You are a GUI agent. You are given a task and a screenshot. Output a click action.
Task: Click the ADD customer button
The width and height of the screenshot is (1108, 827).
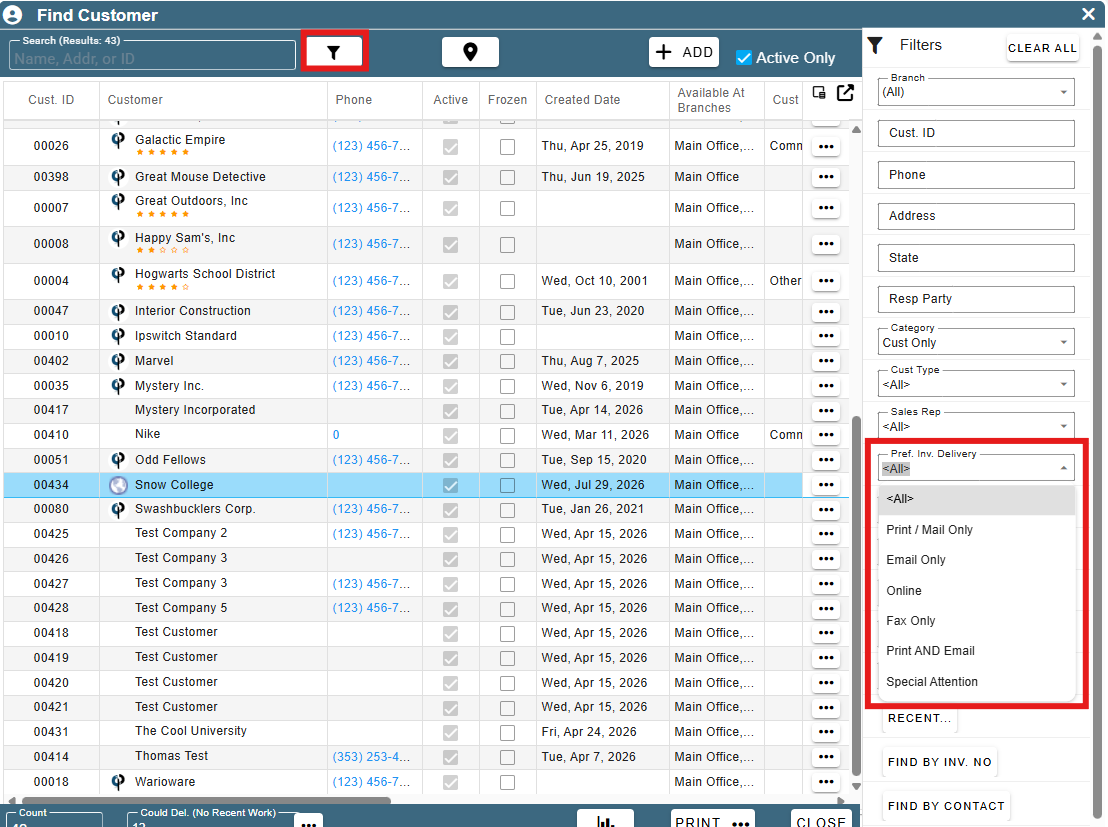click(x=684, y=52)
